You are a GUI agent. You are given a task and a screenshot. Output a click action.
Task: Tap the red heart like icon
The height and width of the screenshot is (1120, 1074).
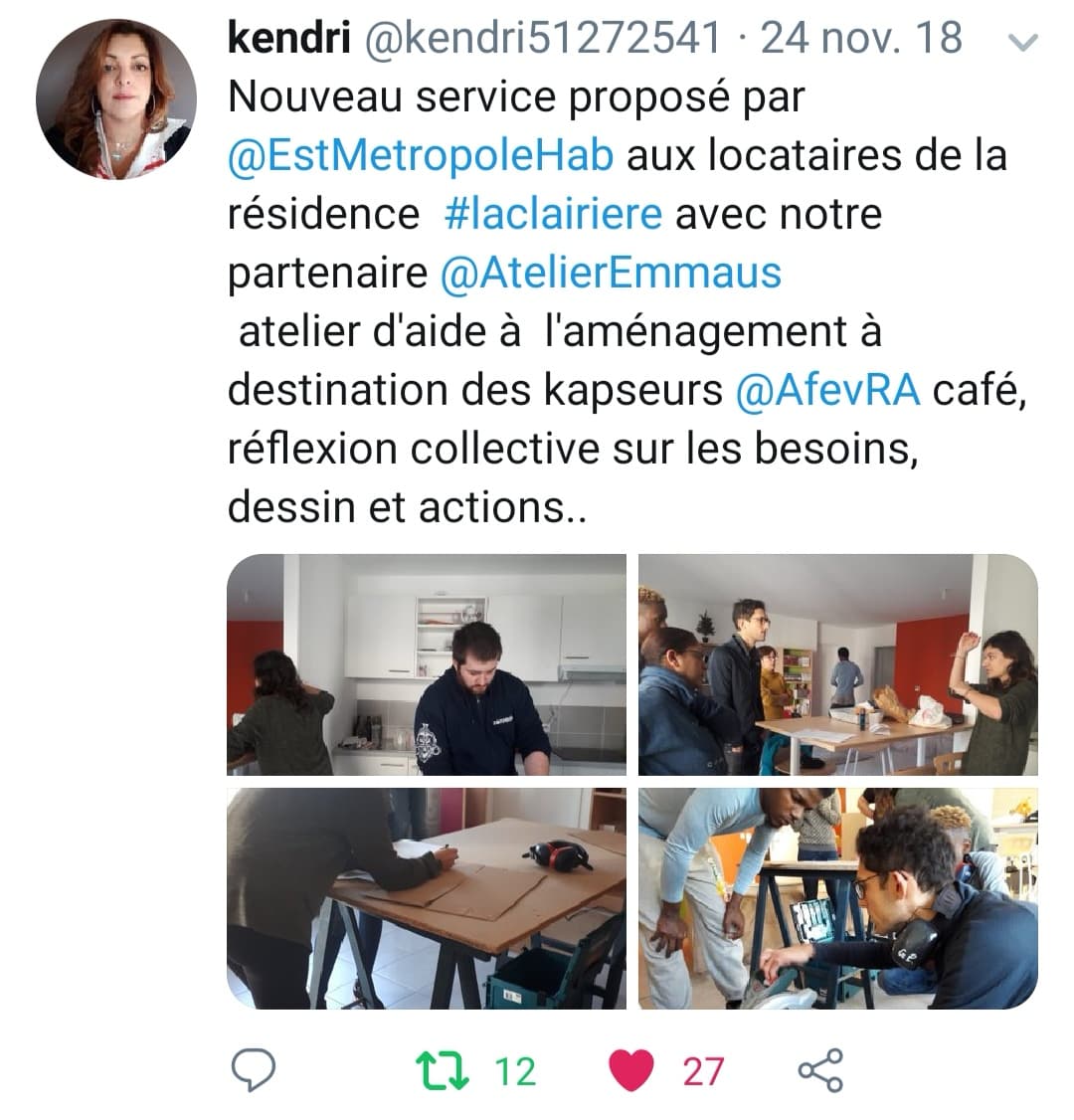(x=631, y=1070)
